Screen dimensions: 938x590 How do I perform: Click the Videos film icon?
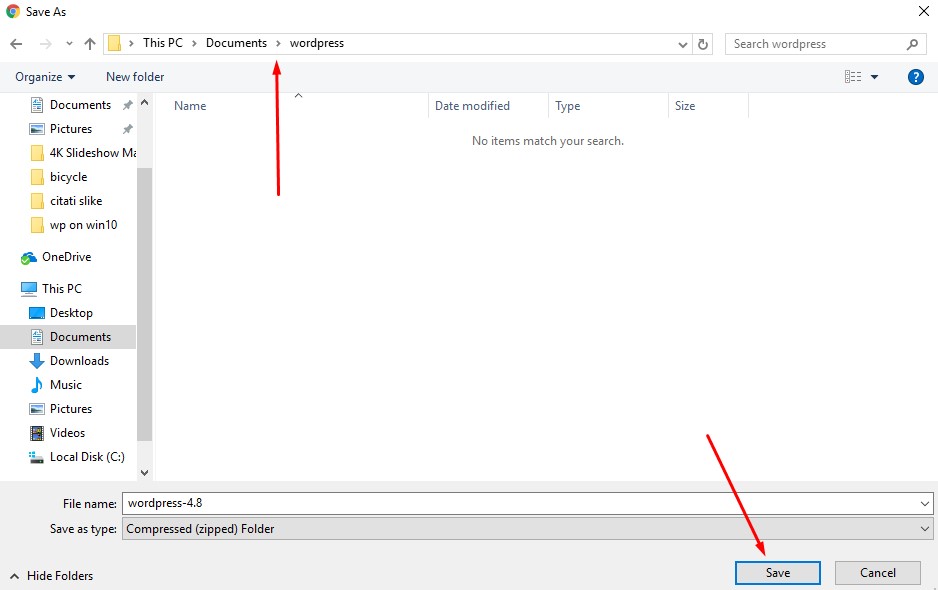coord(36,433)
